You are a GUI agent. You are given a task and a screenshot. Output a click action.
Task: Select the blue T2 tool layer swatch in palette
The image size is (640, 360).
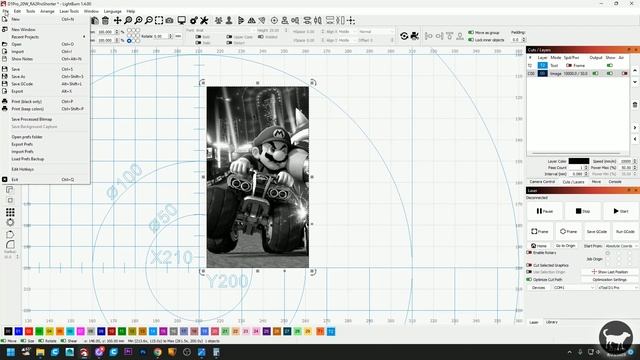(331, 331)
